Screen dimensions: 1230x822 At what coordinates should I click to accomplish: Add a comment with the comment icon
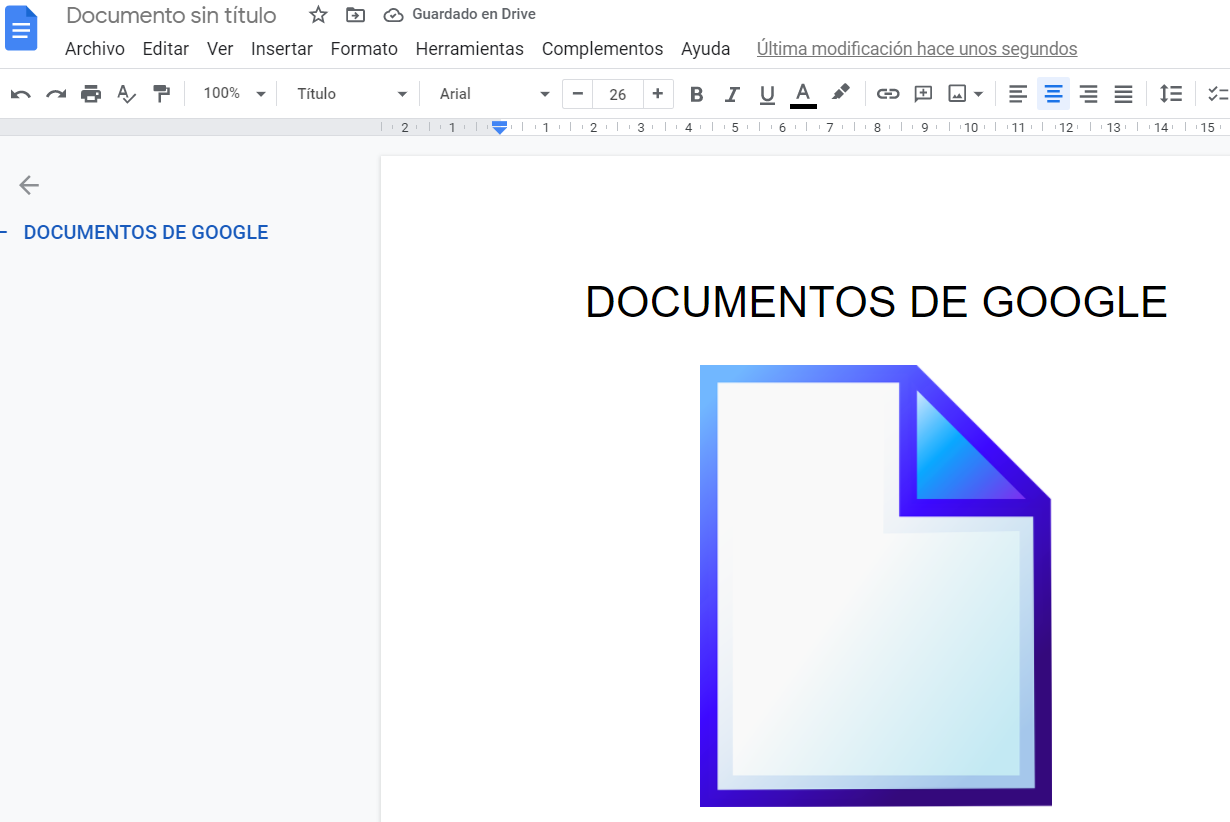coord(922,93)
